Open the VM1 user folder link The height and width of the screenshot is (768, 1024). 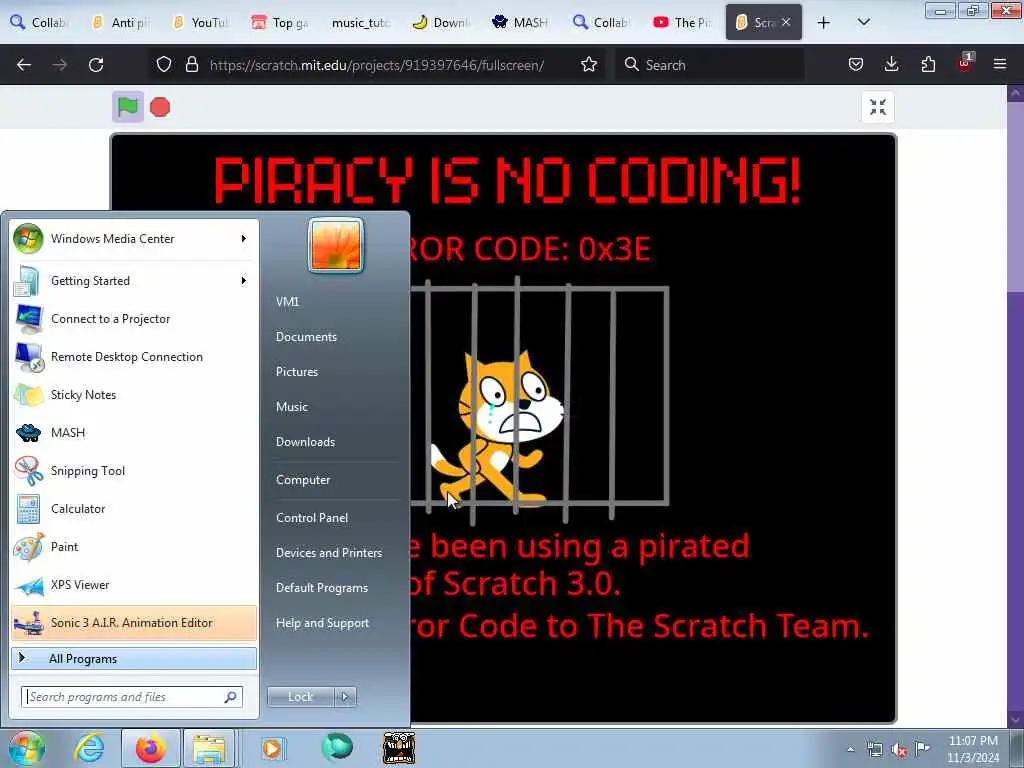coord(287,302)
